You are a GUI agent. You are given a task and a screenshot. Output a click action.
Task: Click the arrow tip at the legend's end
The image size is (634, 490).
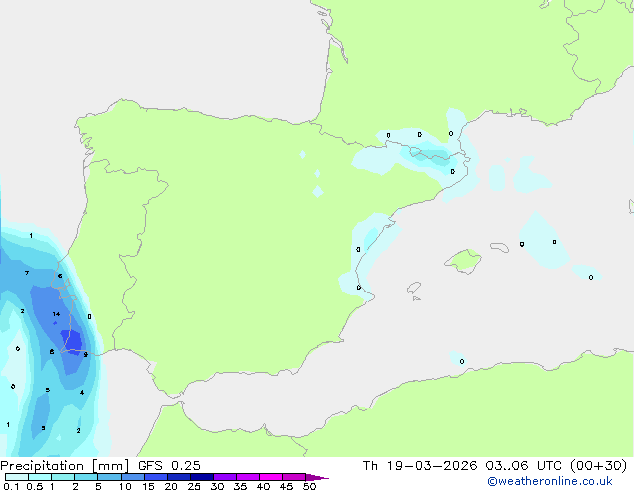317,477
